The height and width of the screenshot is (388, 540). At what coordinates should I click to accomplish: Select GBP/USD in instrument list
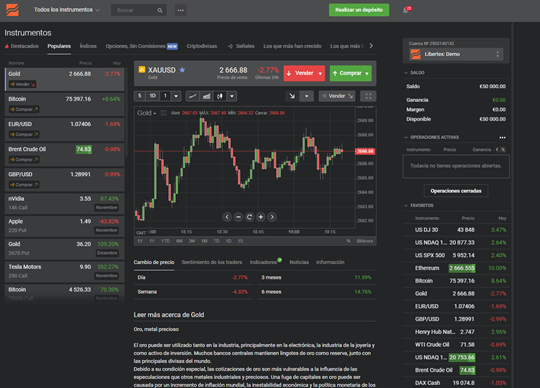(65, 179)
